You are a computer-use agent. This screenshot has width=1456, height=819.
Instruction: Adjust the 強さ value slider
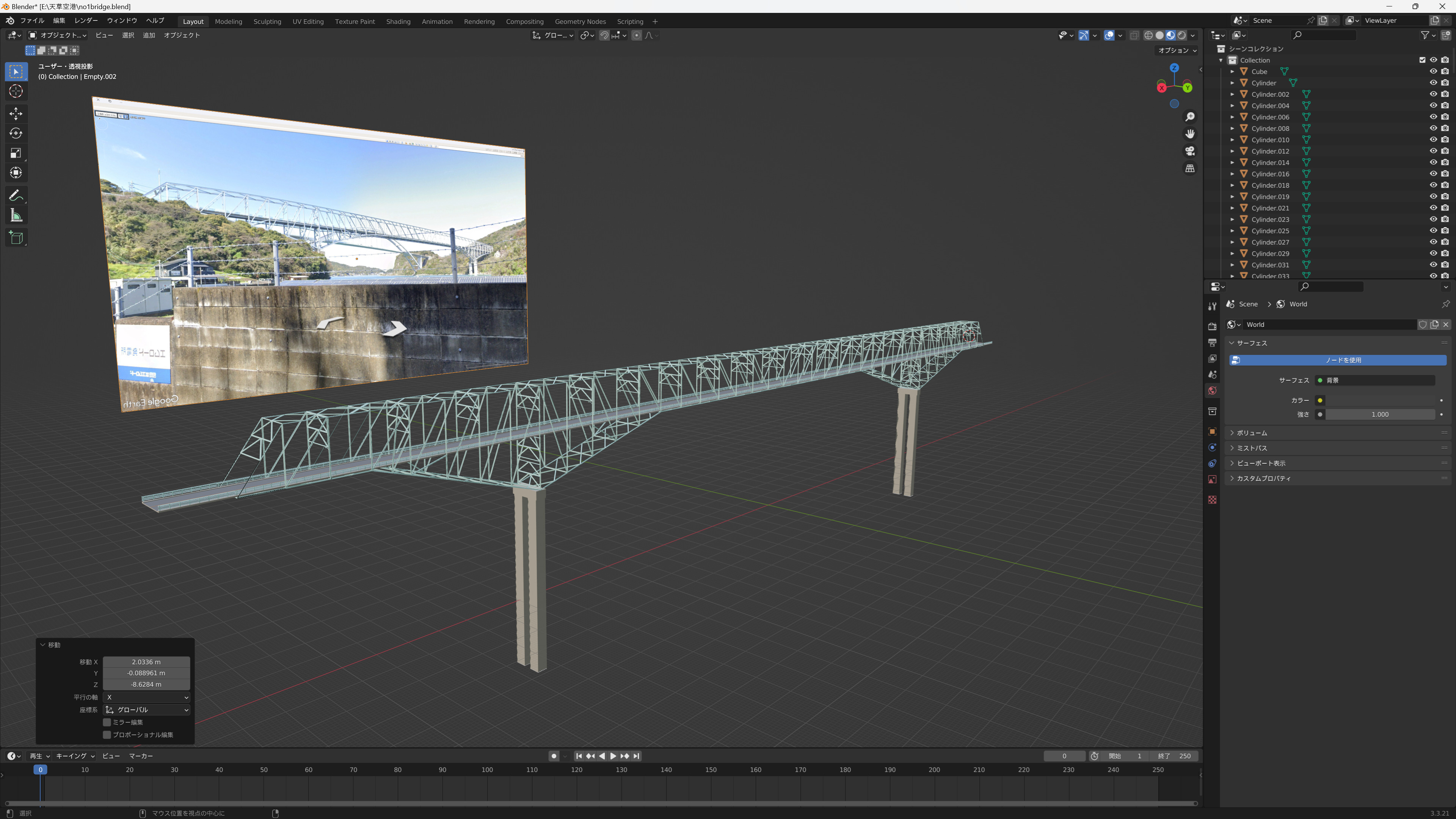click(x=1380, y=414)
